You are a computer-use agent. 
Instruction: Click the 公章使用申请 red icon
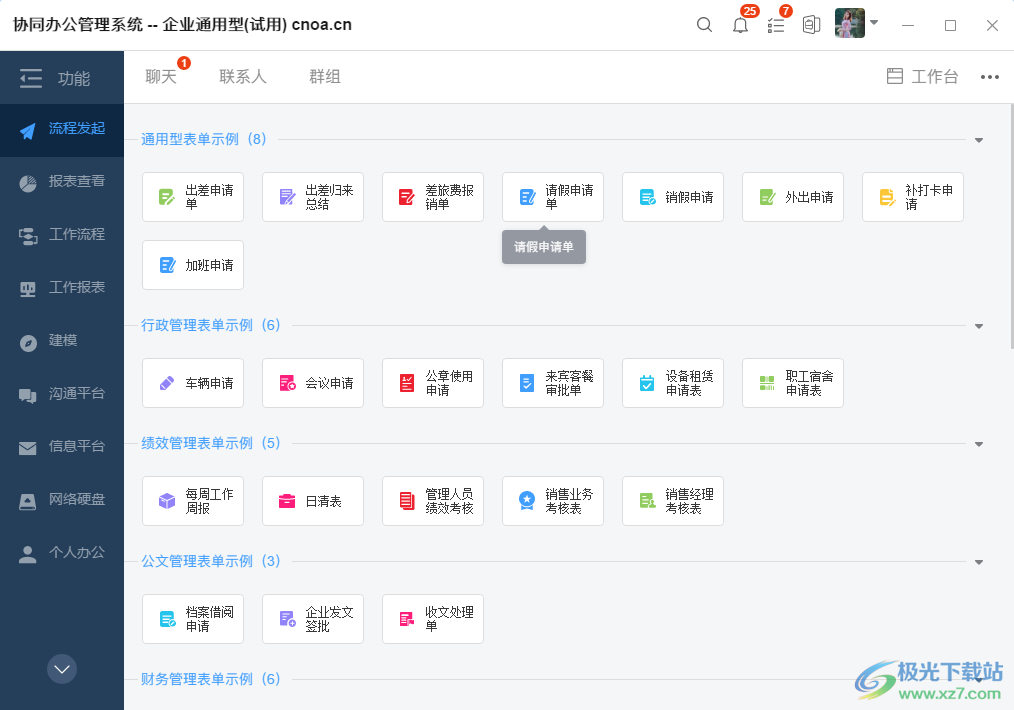click(407, 383)
